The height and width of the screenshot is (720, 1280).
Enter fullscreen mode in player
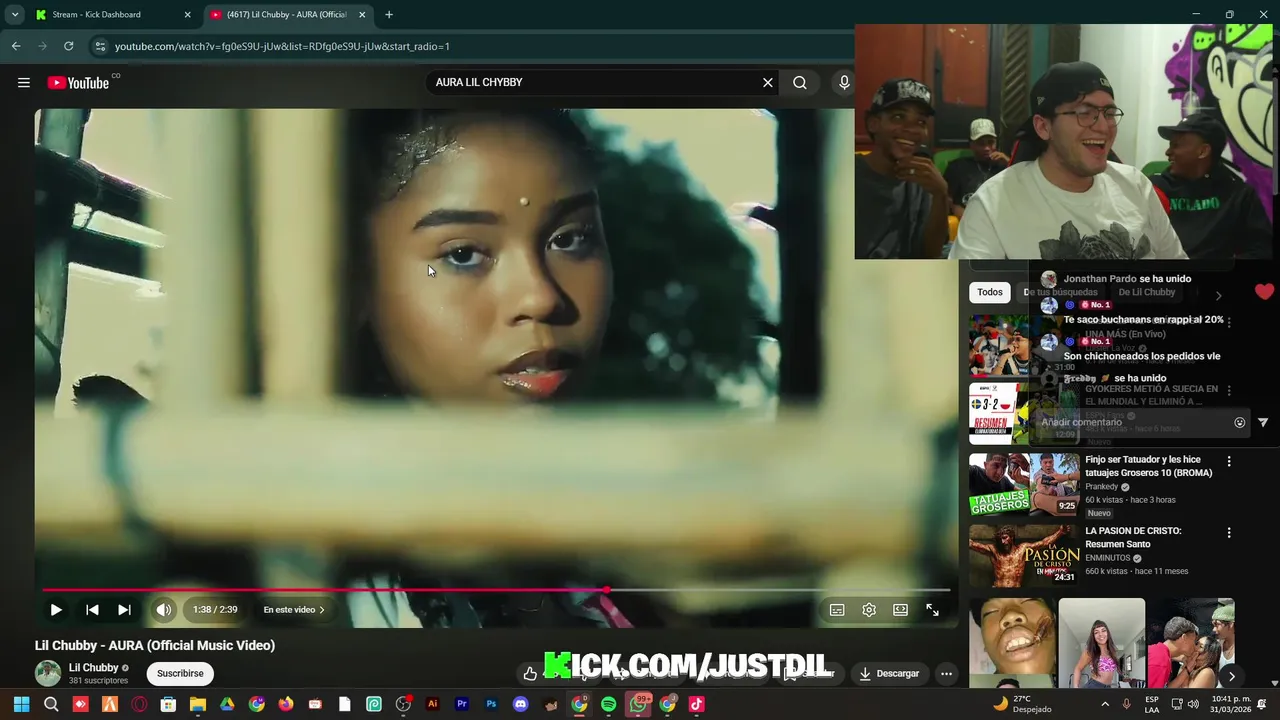click(x=932, y=609)
